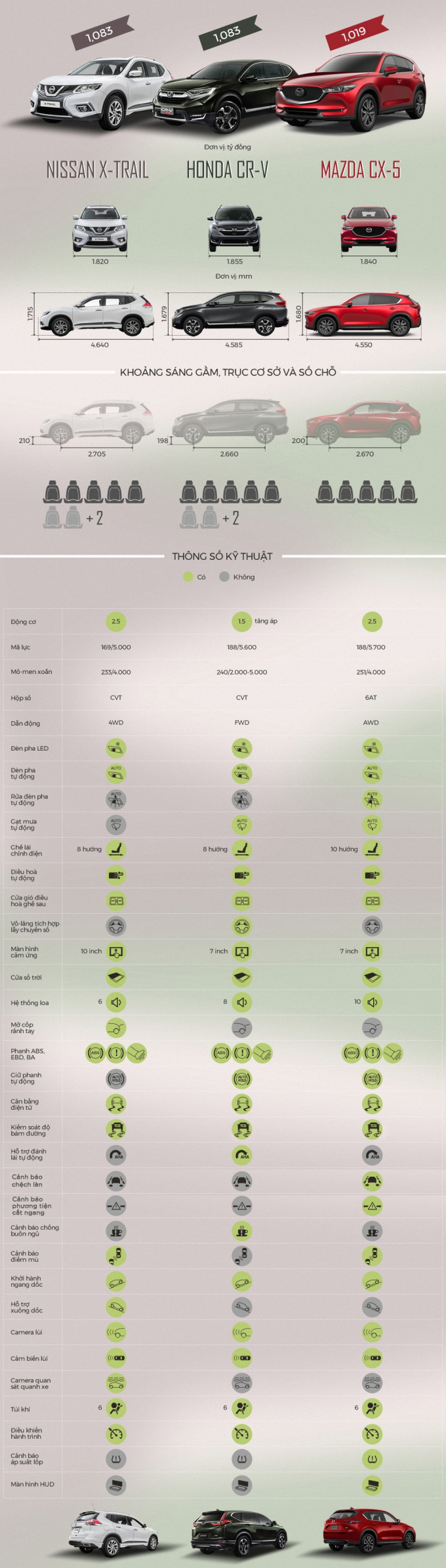Click the Honda CR-V cruise control icon
The height and width of the screenshot is (1568, 446).
coord(242,1434)
